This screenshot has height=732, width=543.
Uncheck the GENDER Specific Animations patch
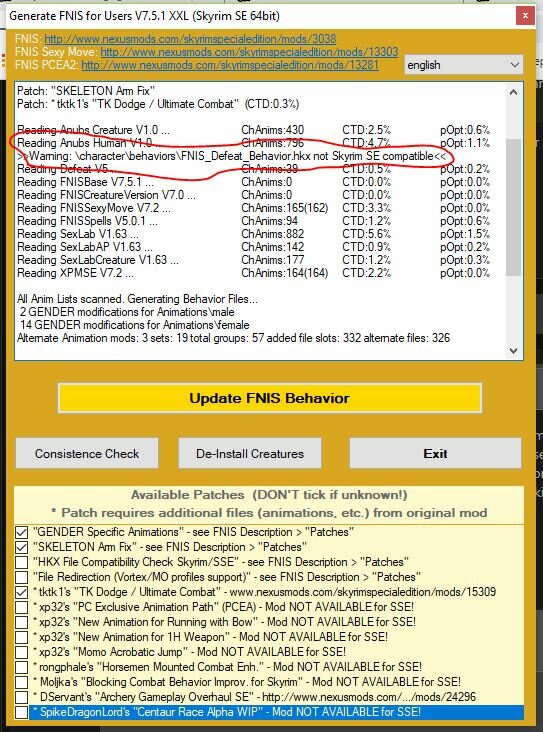point(21,532)
